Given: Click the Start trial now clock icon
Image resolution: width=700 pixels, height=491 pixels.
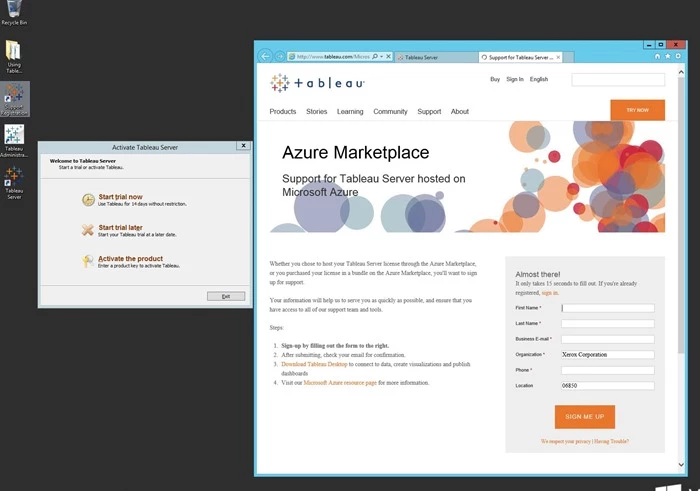Looking at the screenshot, I should tap(88, 200).
